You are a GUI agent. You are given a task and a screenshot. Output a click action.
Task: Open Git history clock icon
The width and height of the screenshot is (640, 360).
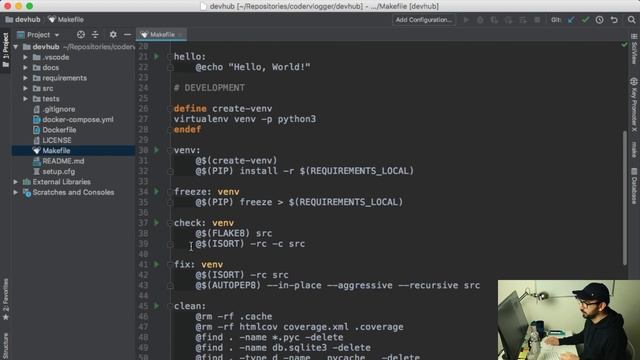pyautogui.click(x=599, y=20)
